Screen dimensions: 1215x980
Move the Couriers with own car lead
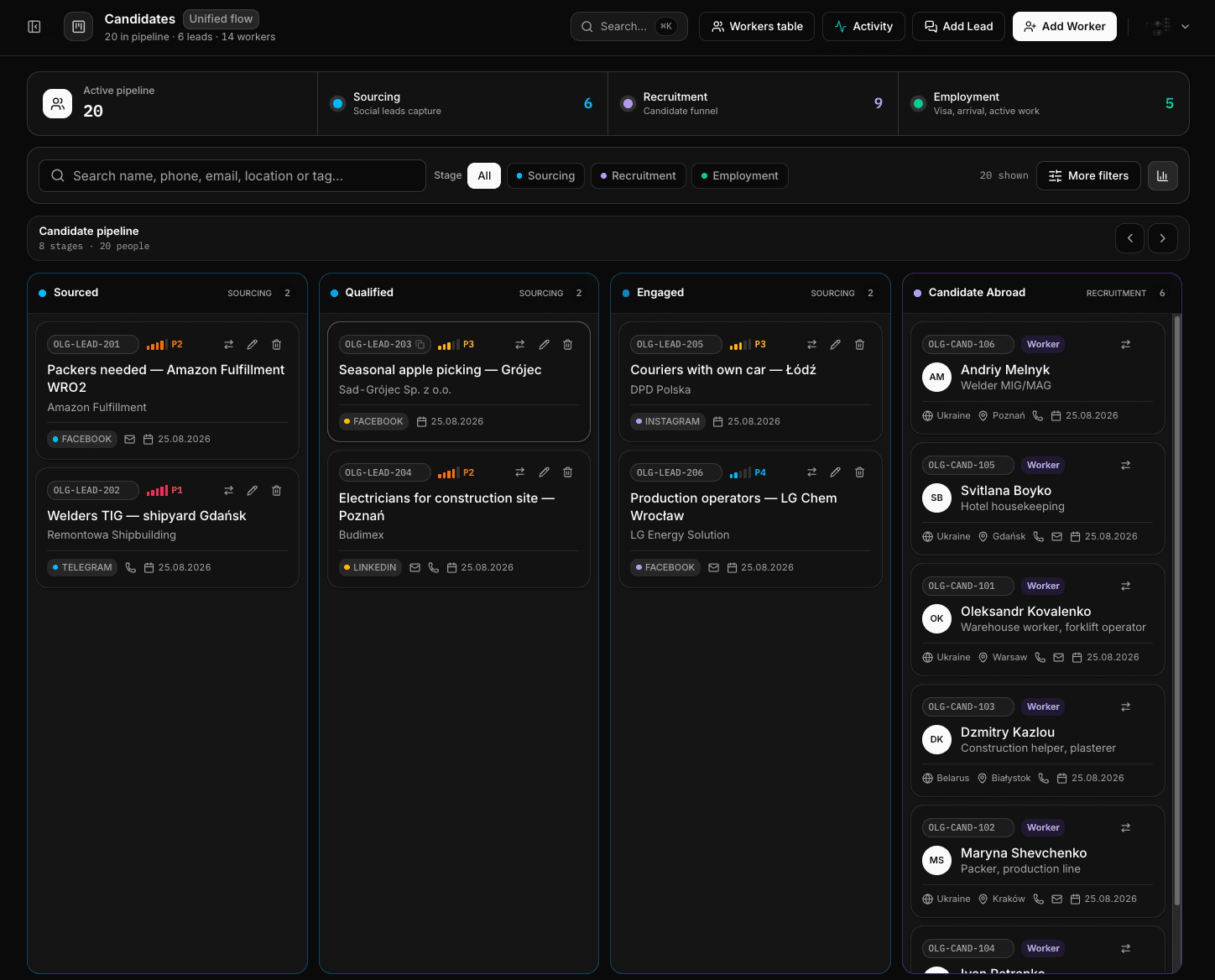point(811,345)
